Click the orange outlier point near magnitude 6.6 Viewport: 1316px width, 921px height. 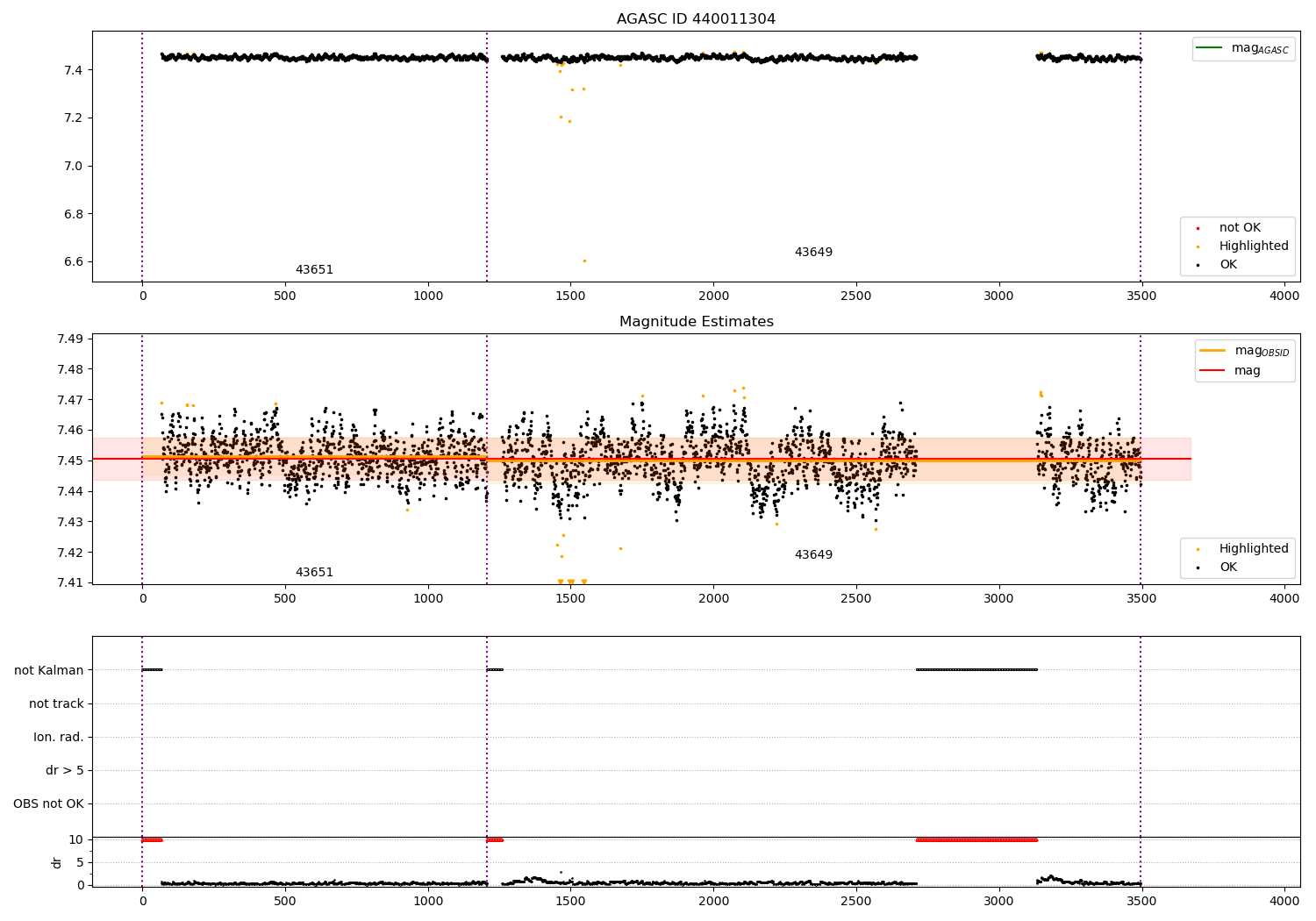pyautogui.click(x=584, y=261)
